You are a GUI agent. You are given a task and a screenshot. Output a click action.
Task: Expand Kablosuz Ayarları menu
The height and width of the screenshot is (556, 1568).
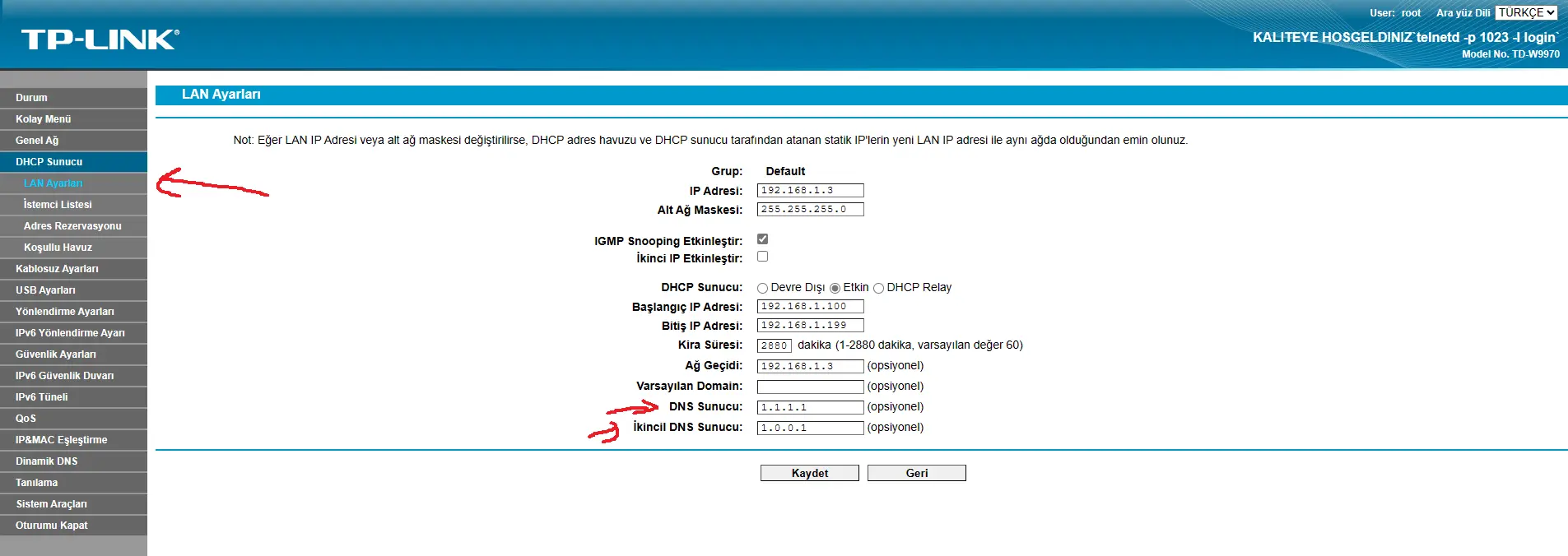(73, 269)
